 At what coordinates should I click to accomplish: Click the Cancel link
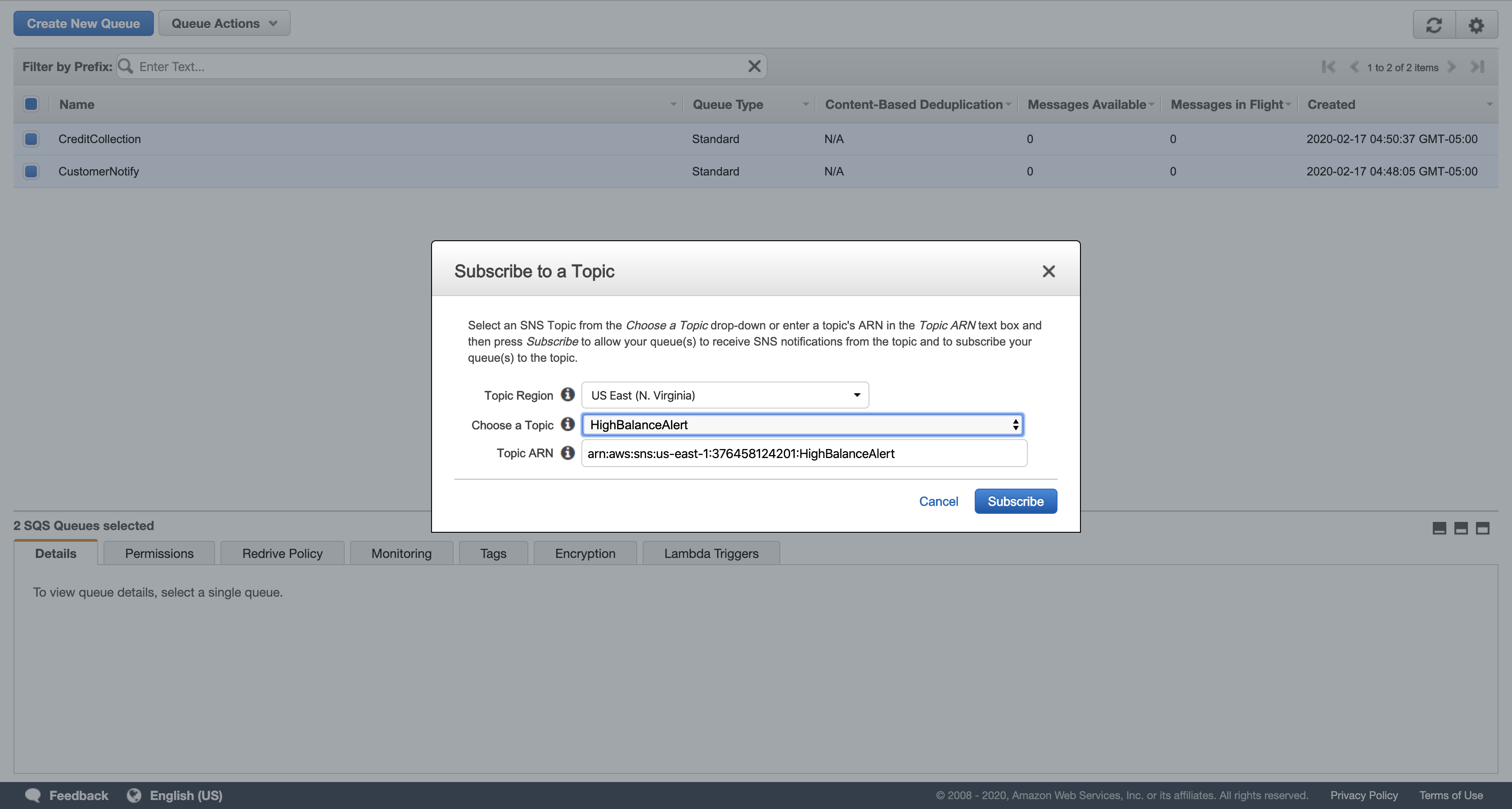click(938, 501)
